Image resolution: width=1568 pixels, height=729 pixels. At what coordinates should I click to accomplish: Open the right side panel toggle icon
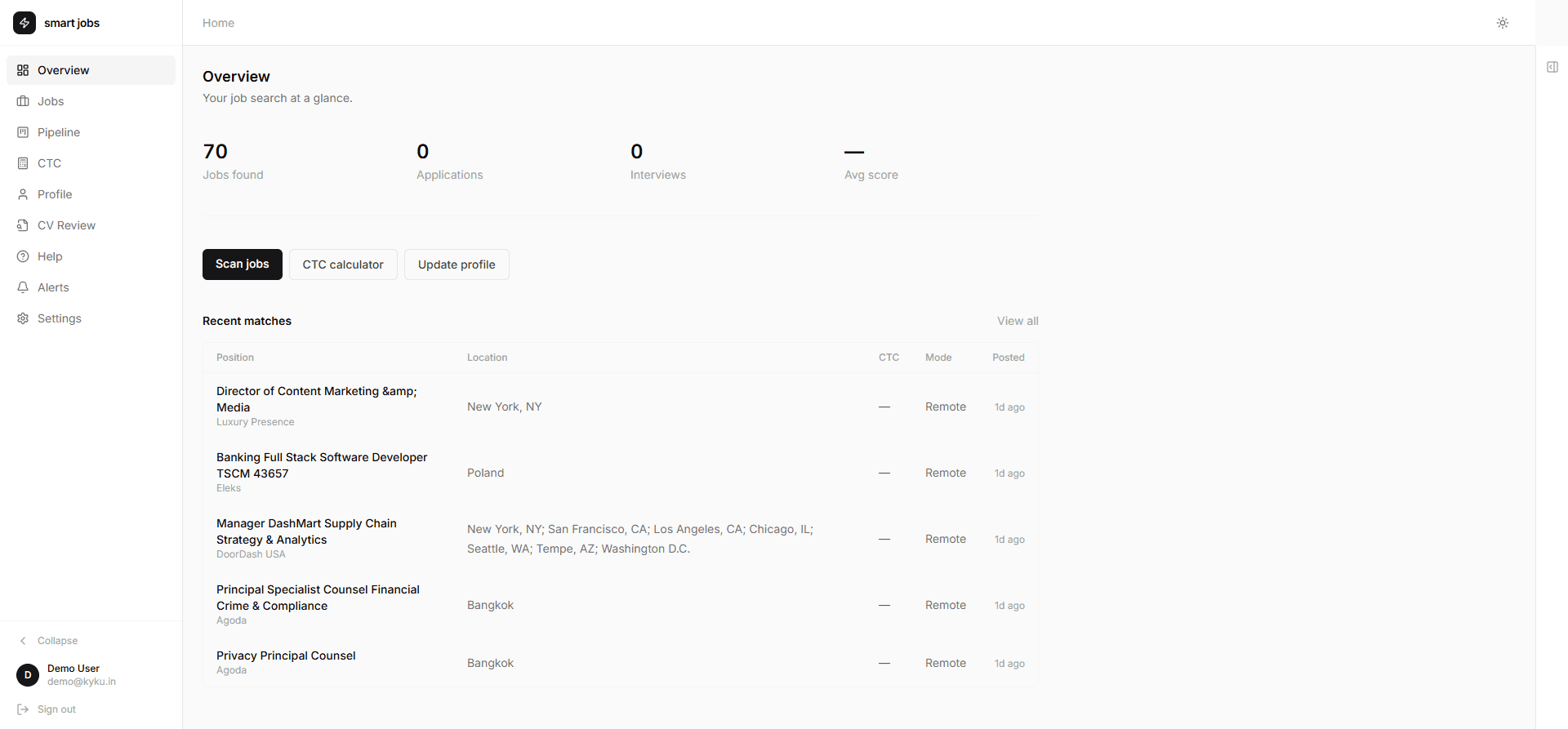click(x=1552, y=67)
